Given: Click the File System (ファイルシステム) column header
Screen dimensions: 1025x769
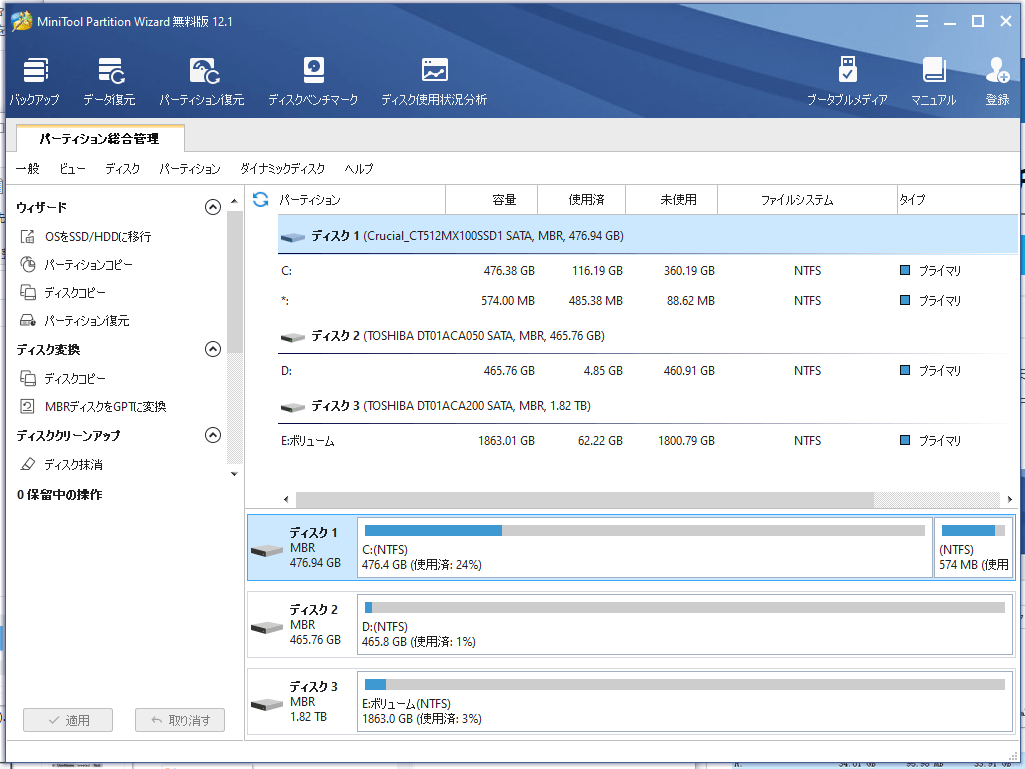Looking at the screenshot, I should tap(807, 199).
